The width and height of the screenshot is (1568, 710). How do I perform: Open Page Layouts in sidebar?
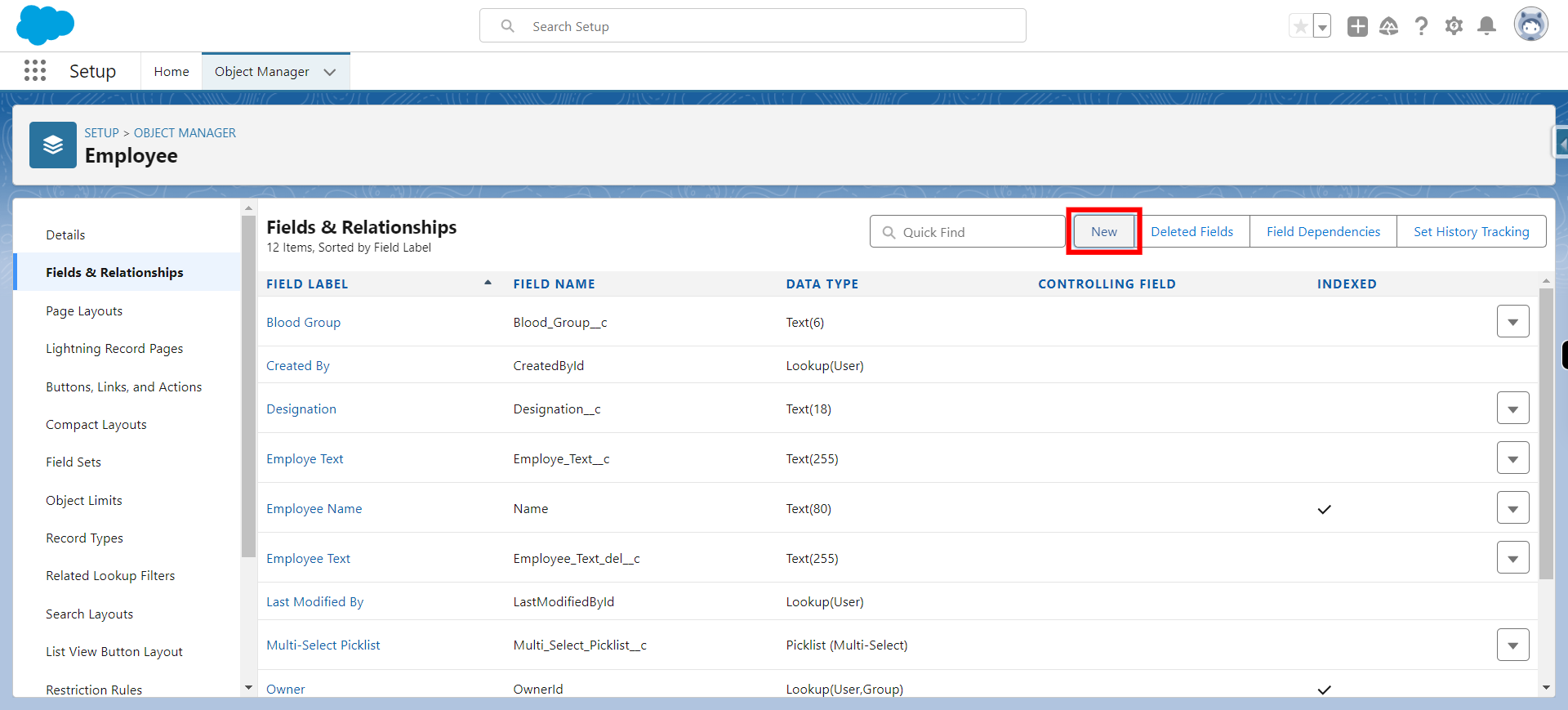(84, 311)
